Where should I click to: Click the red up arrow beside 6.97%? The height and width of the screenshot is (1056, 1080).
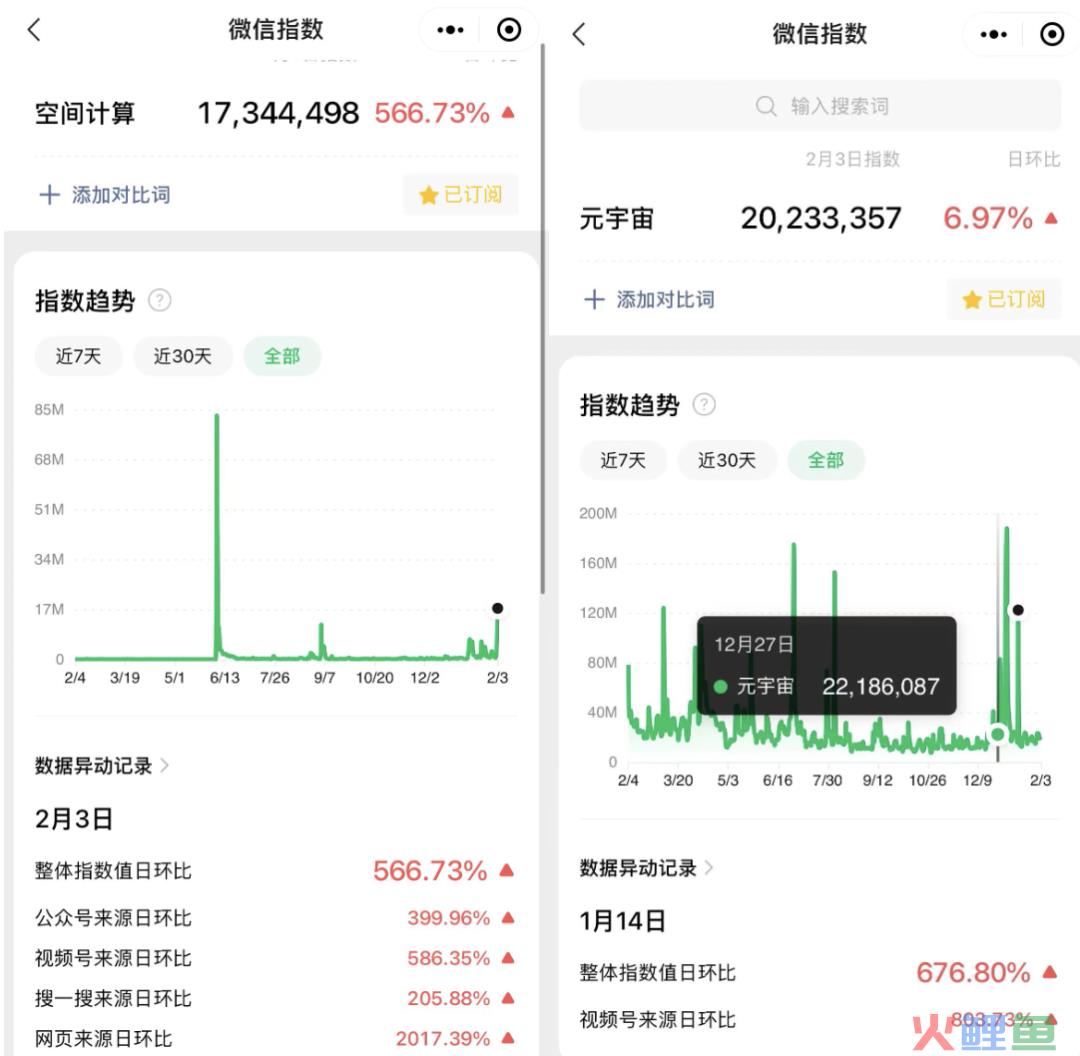click(x=1051, y=218)
